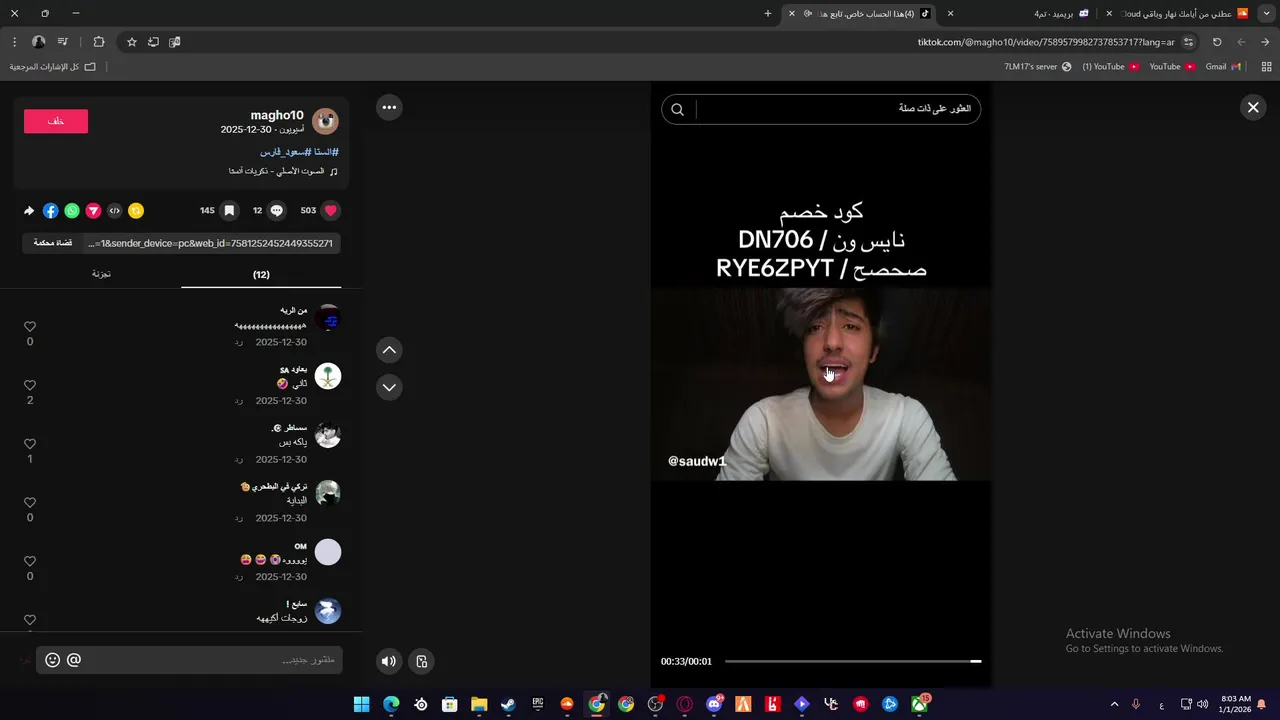Share to WhatsApp icon
Image resolution: width=1280 pixels, height=720 pixels.
pyautogui.click(x=72, y=211)
